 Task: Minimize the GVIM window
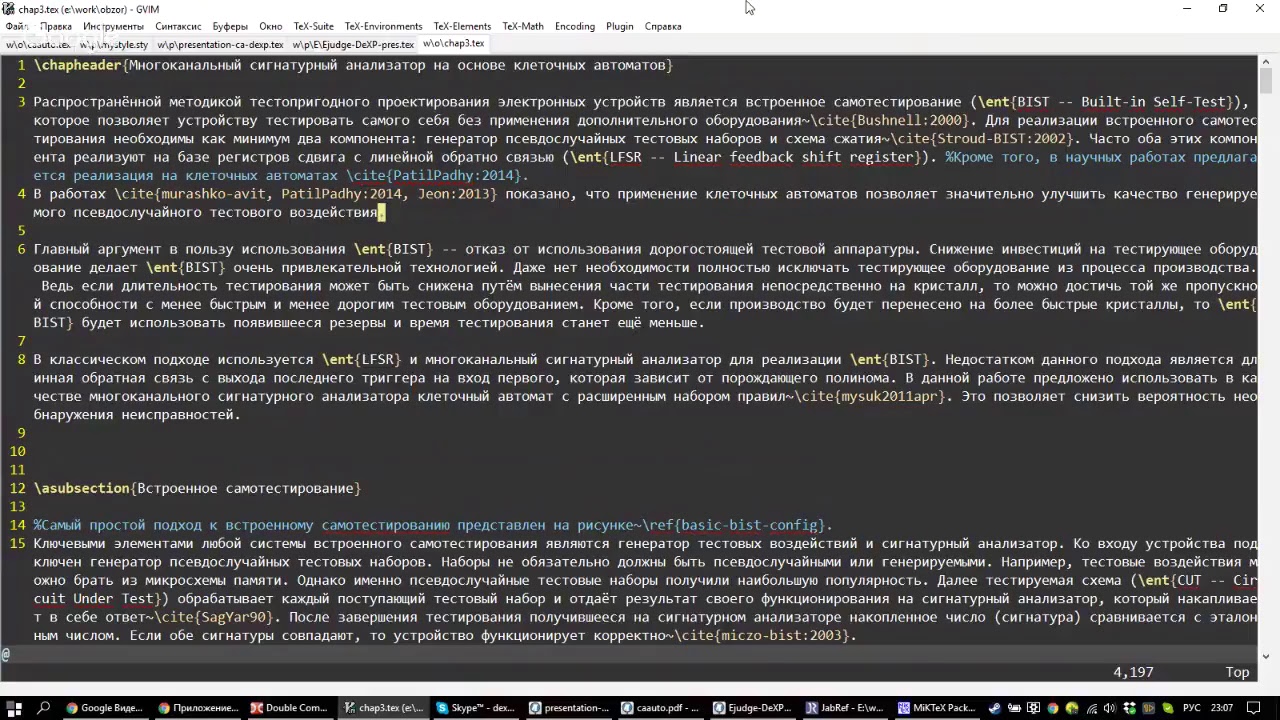1187,9
